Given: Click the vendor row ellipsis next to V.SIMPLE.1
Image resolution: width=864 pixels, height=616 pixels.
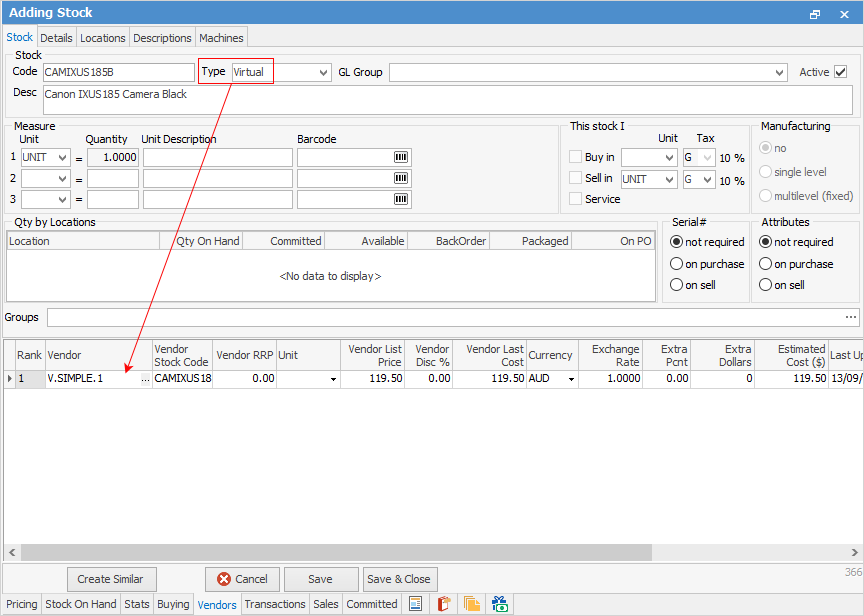Looking at the screenshot, I should click(143, 378).
